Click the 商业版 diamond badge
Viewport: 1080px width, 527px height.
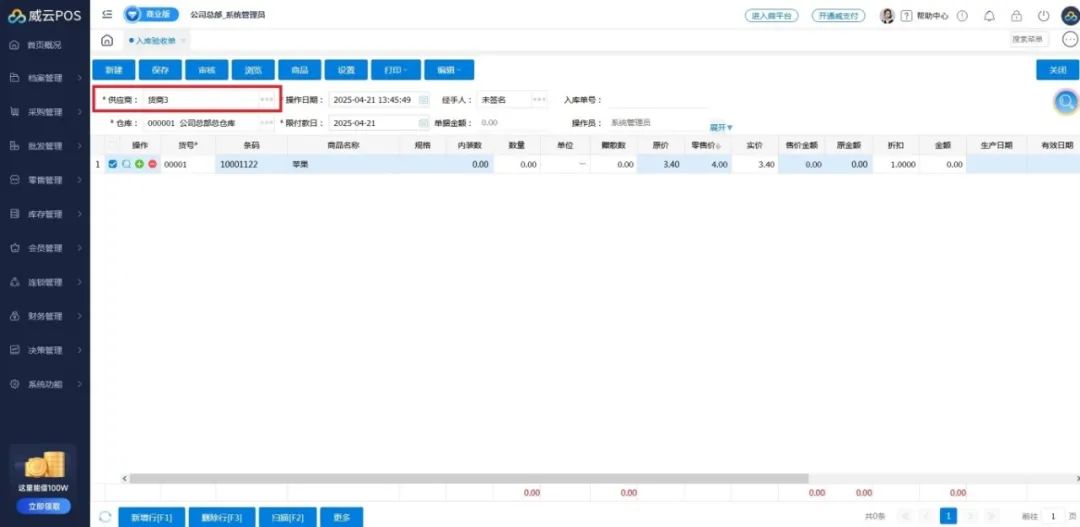[x=151, y=14]
